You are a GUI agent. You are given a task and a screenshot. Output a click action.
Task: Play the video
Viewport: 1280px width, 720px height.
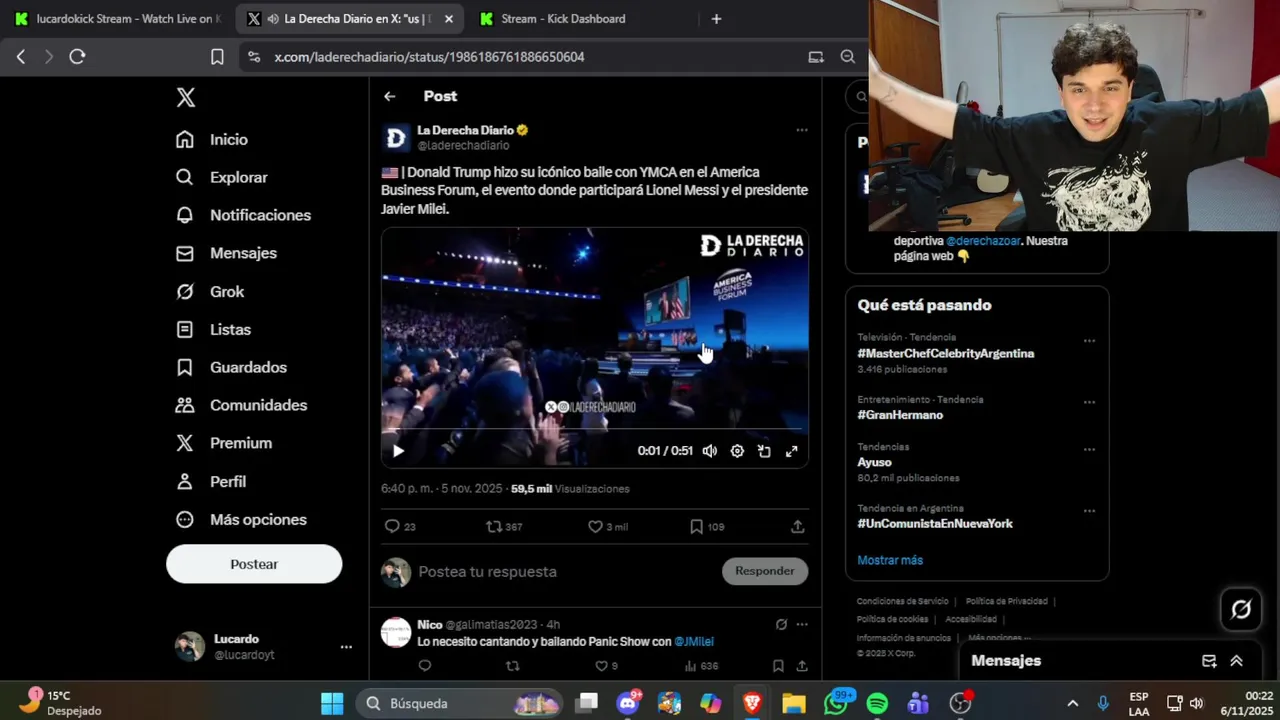pyautogui.click(x=398, y=451)
